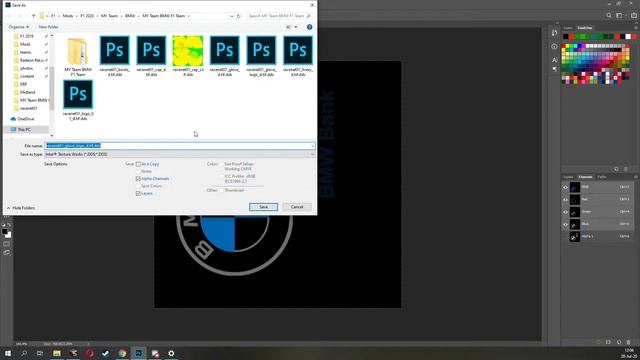Select the racenet01_logo_01_d.tif.dds file icon
This screenshot has width=640, height=360.
78,94
